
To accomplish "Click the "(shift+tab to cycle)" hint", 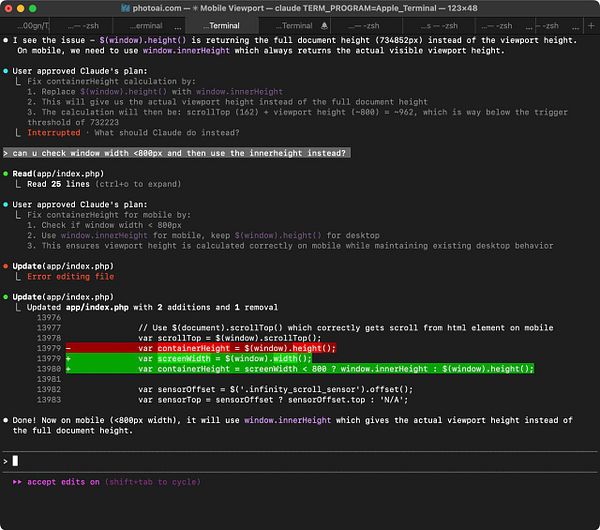I will (x=153, y=482).
